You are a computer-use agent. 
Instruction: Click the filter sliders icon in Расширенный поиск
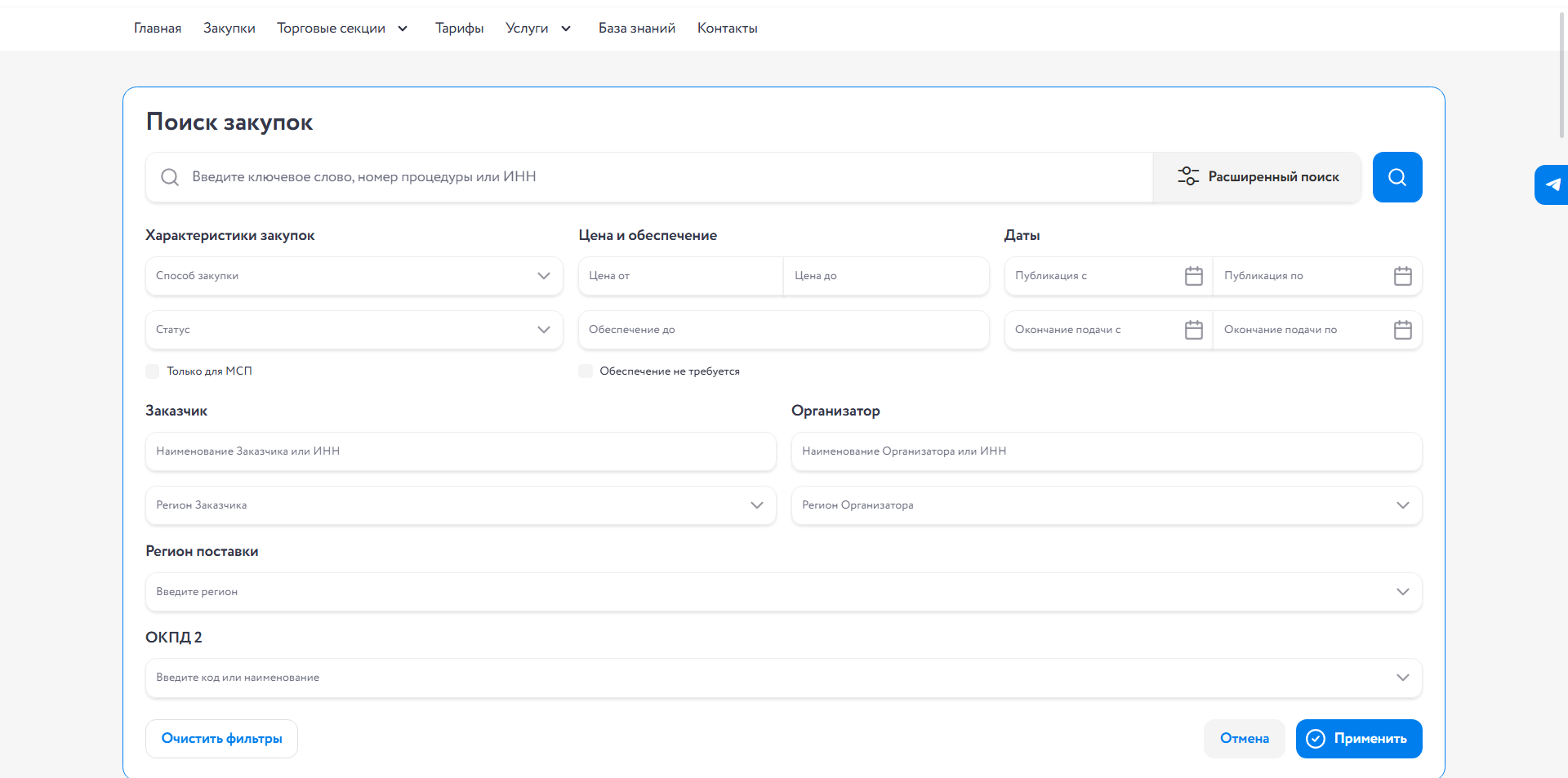(x=1188, y=176)
